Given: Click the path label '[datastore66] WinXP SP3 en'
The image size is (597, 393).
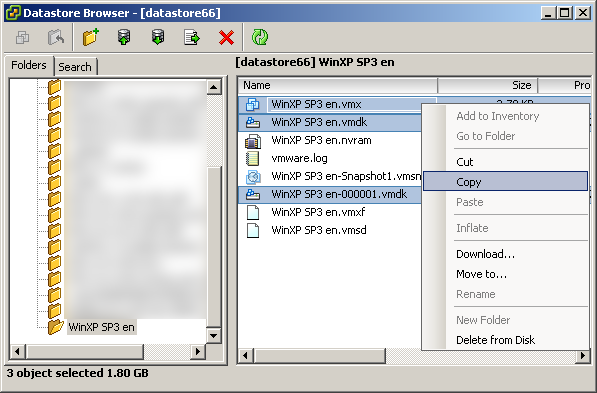Looking at the screenshot, I should tap(314, 62).
